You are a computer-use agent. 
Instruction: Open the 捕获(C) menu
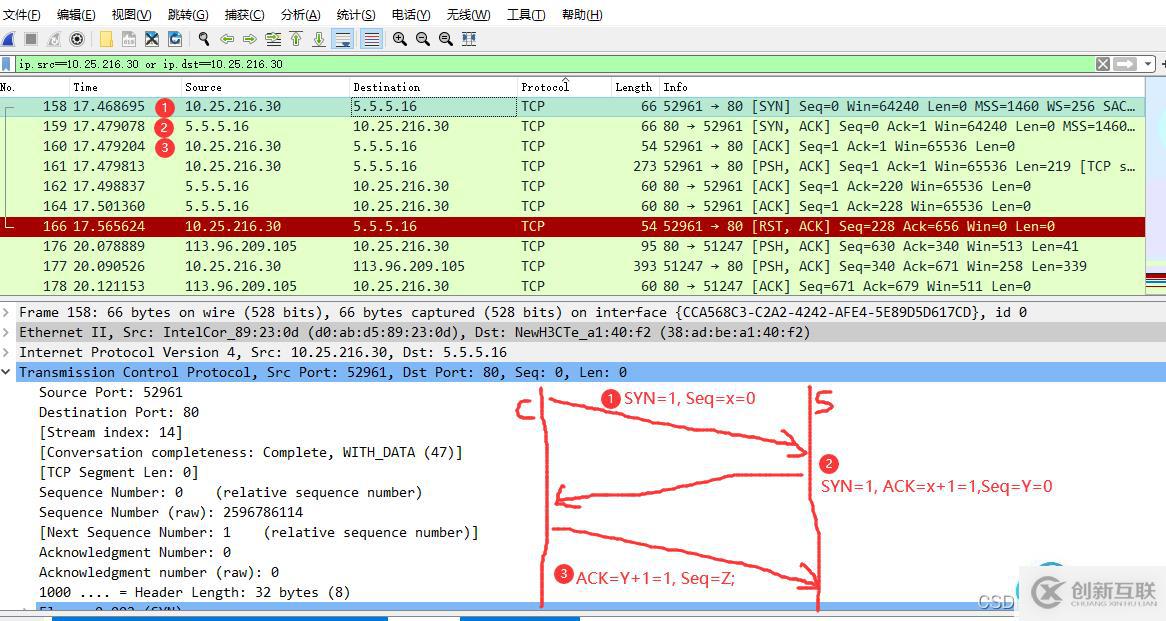pyautogui.click(x=244, y=14)
